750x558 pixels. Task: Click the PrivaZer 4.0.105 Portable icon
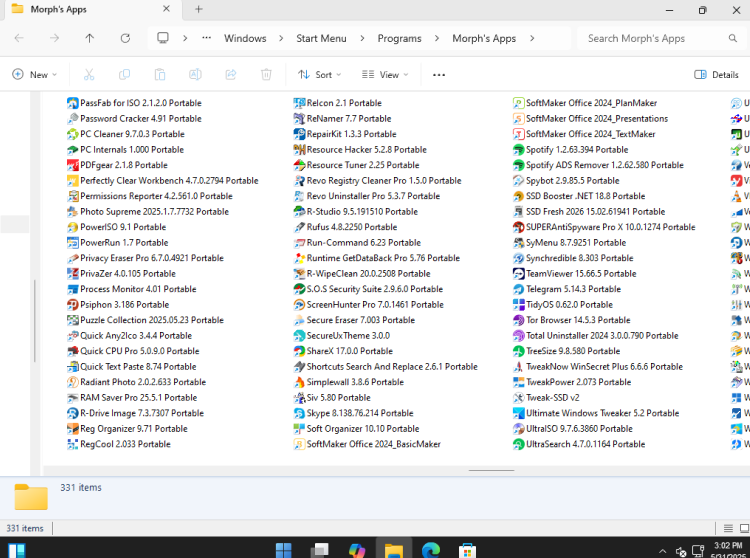pyautogui.click(x=73, y=274)
